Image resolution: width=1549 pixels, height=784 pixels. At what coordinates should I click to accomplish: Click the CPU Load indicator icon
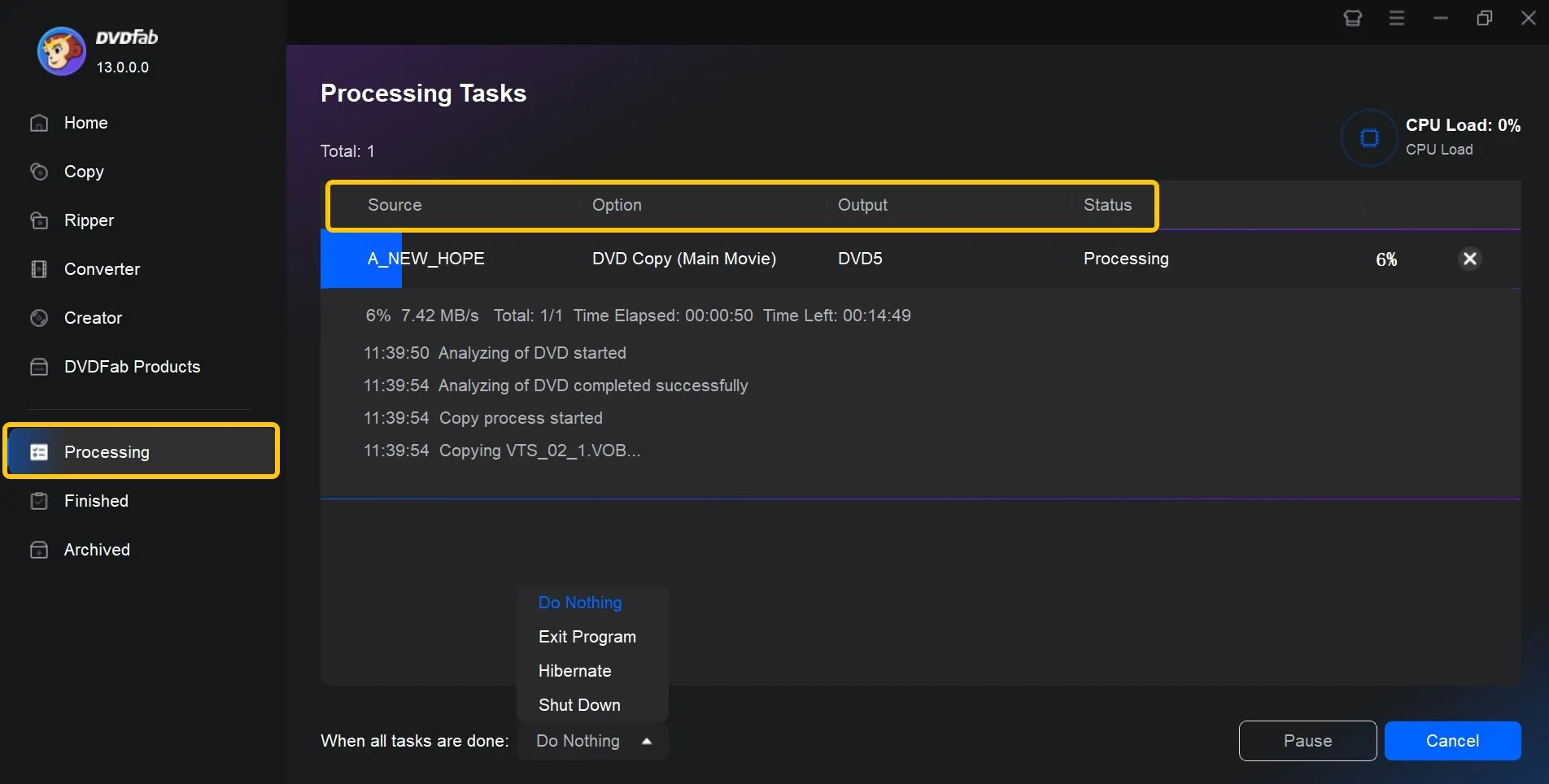pos(1369,137)
